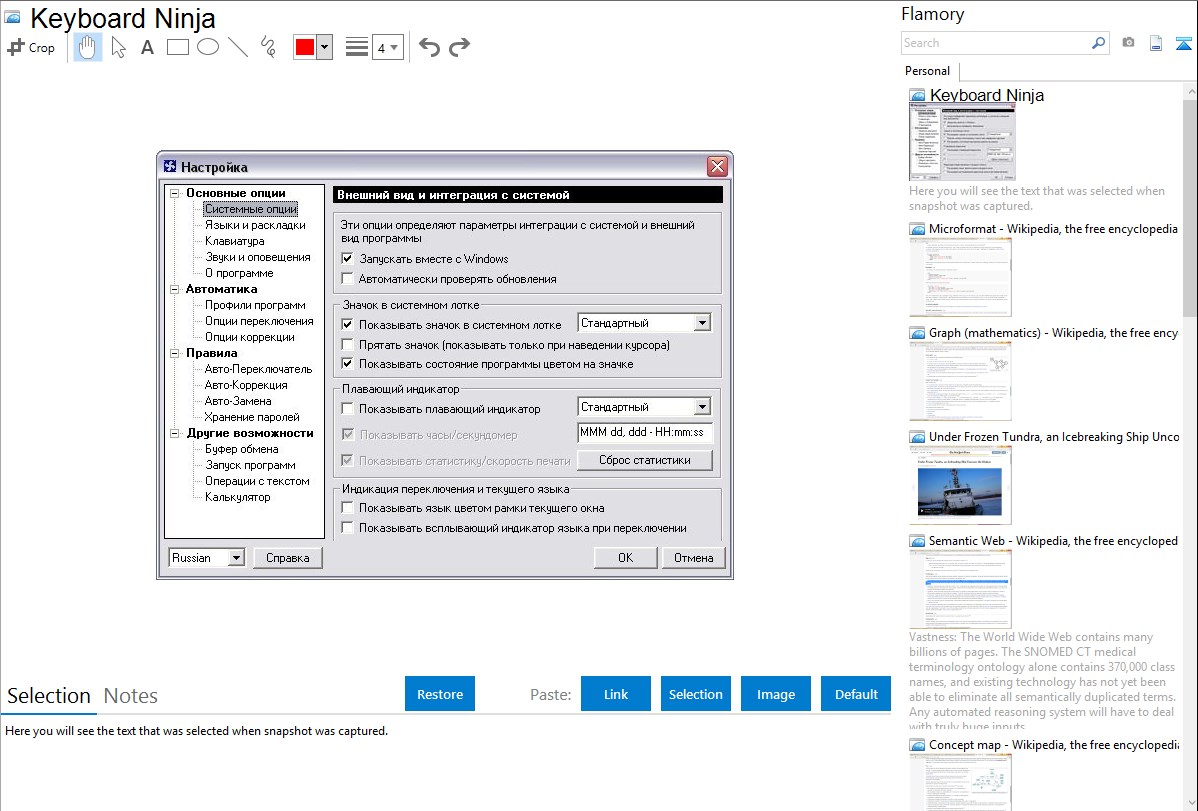Viewport: 1198px width, 811px height.
Task: Collapse the 'Основные опции' tree node
Action: click(x=174, y=193)
